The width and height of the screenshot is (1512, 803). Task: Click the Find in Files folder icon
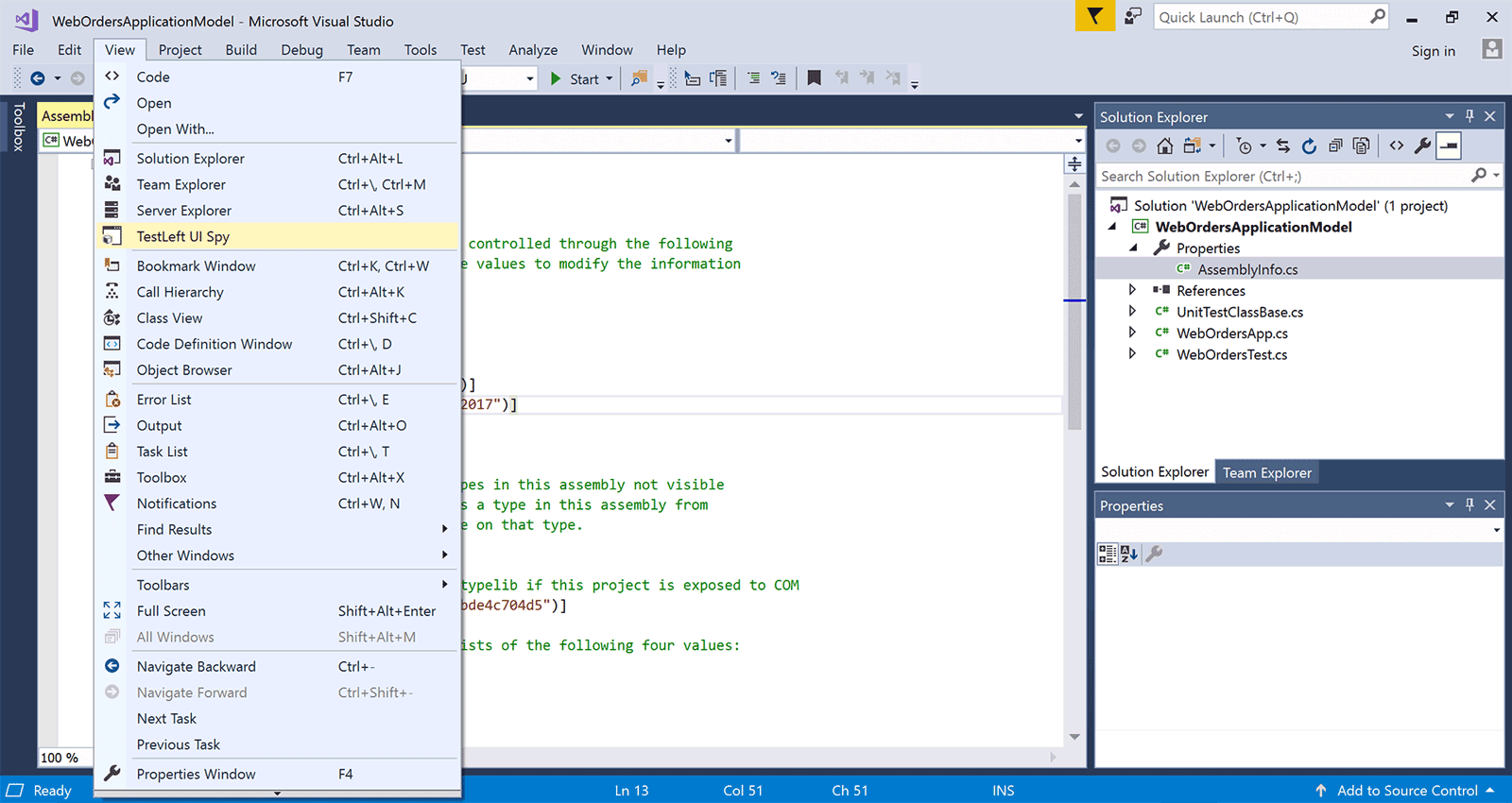[640, 78]
